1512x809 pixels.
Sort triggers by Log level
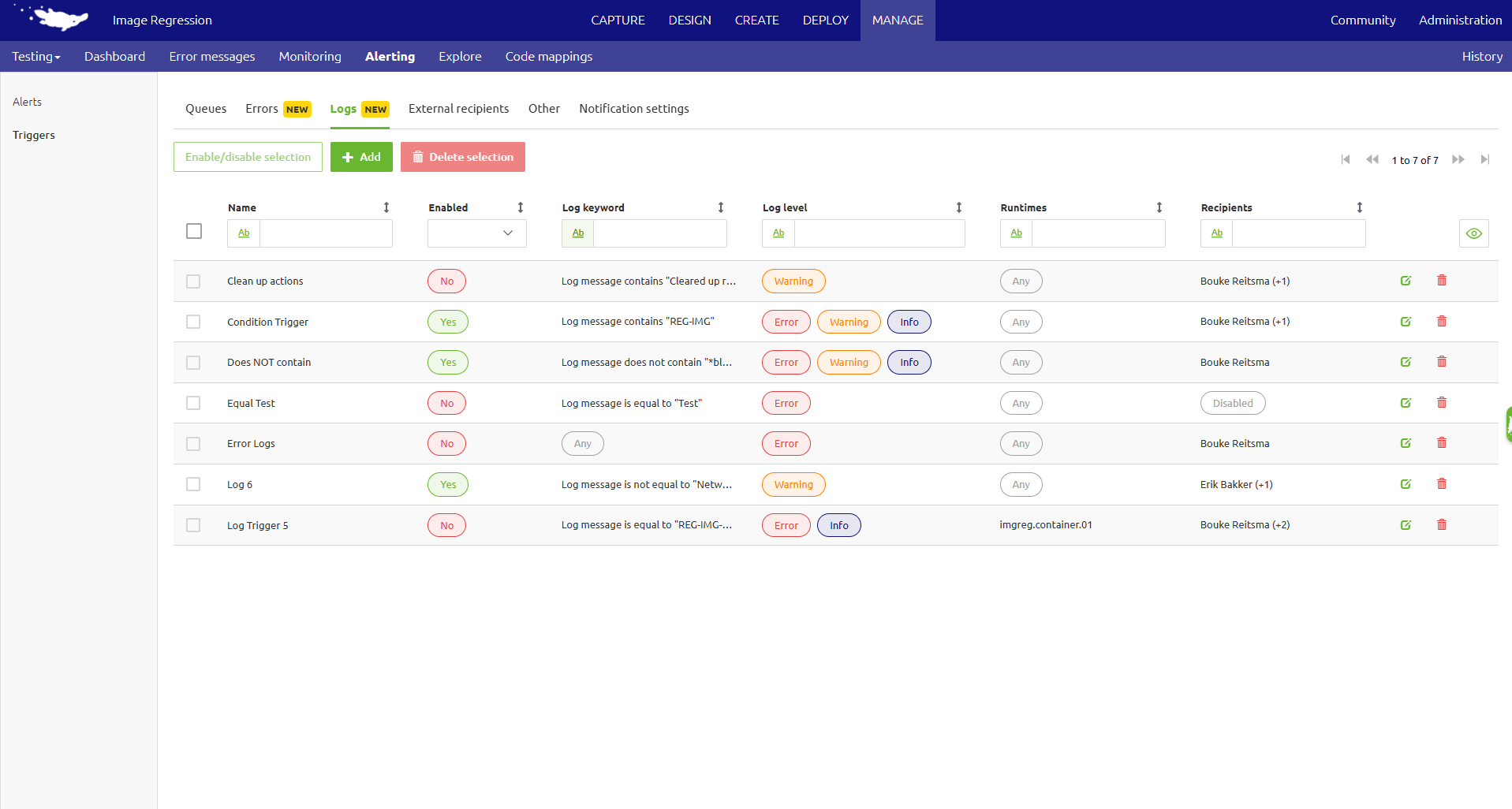(x=959, y=207)
